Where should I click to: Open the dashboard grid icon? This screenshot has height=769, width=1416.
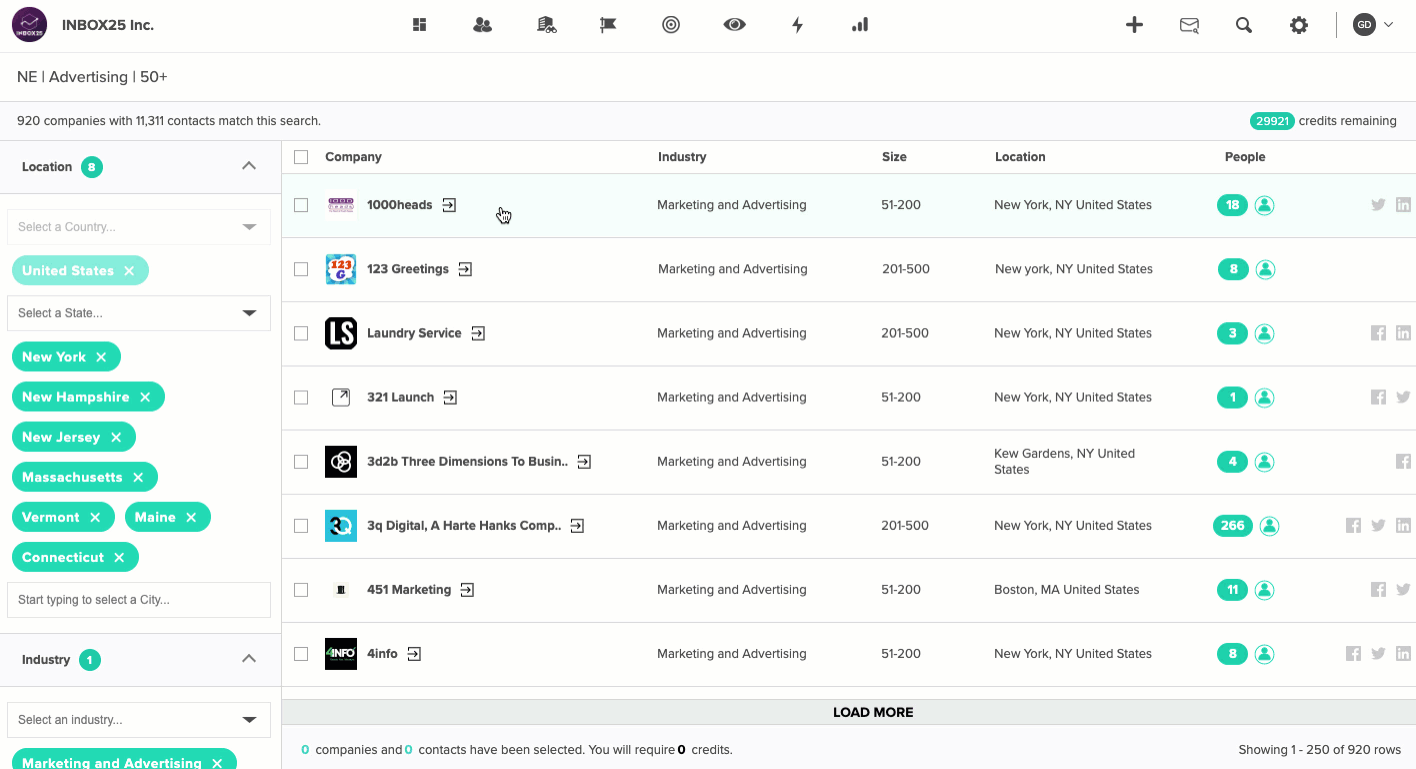pyautogui.click(x=419, y=25)
